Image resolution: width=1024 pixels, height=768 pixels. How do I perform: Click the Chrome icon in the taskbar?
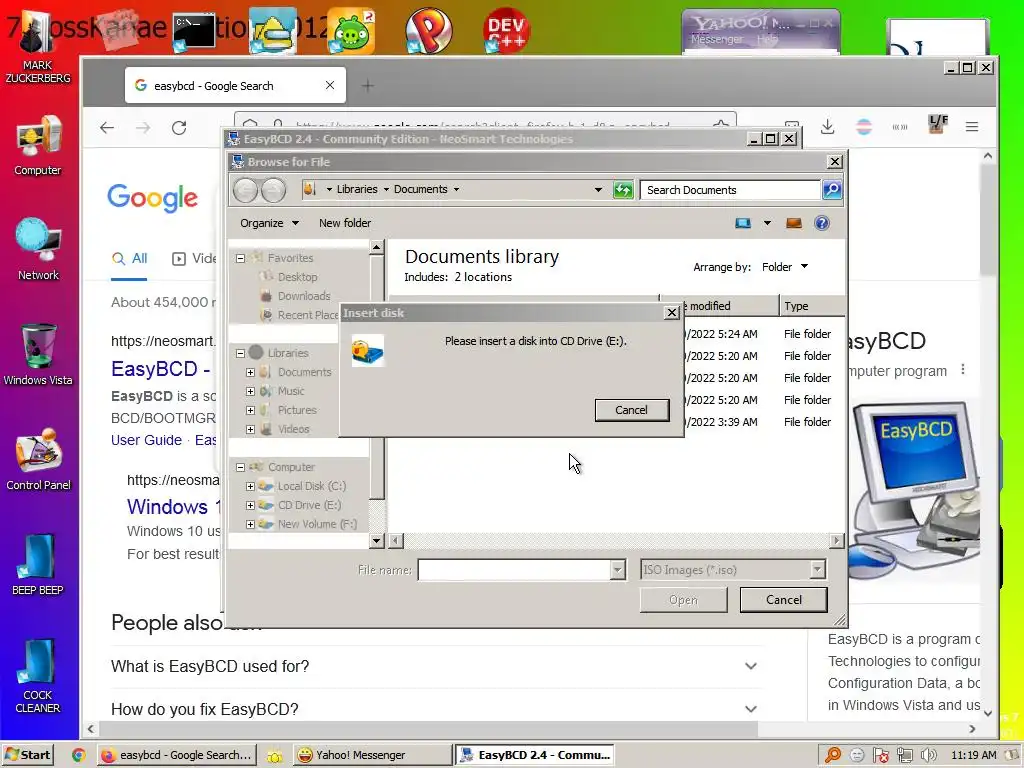78,755
